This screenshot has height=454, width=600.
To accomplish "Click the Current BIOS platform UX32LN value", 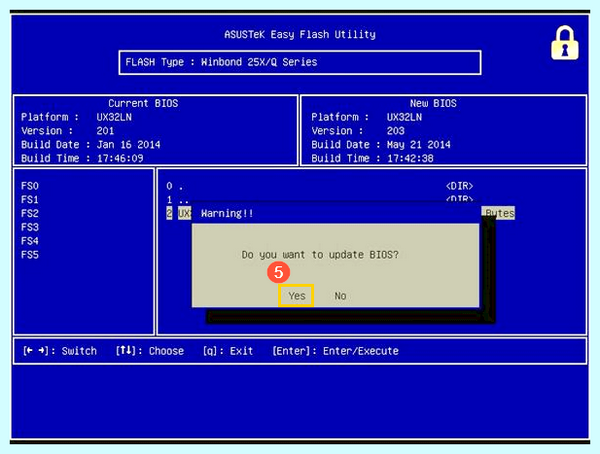I will pyautogui.click(x=114, y=117).
